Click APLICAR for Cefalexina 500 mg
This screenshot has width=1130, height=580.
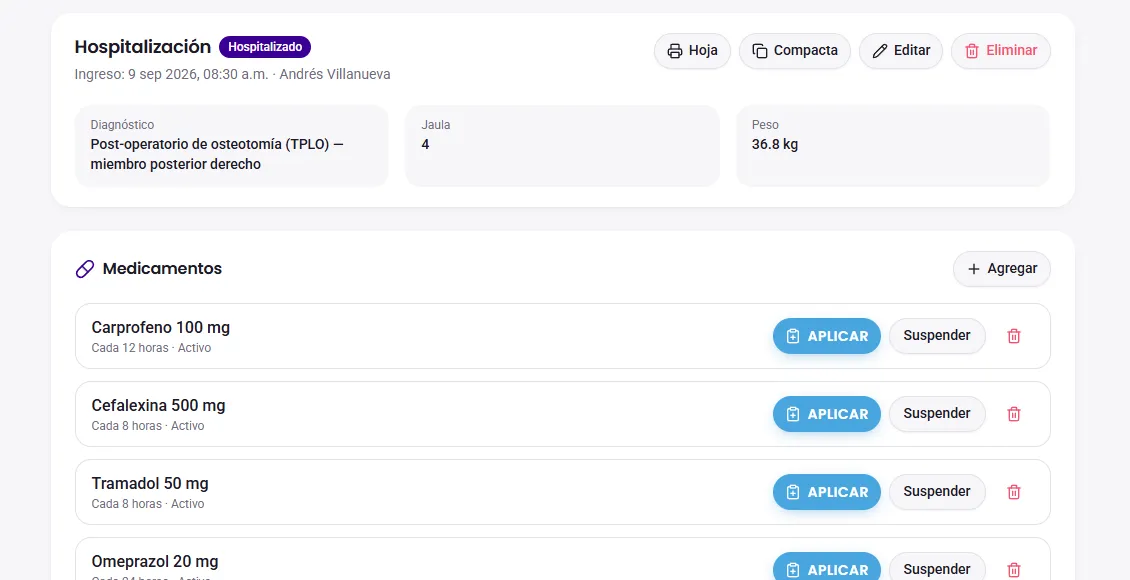pyautogui.click(x=827, y=414)
